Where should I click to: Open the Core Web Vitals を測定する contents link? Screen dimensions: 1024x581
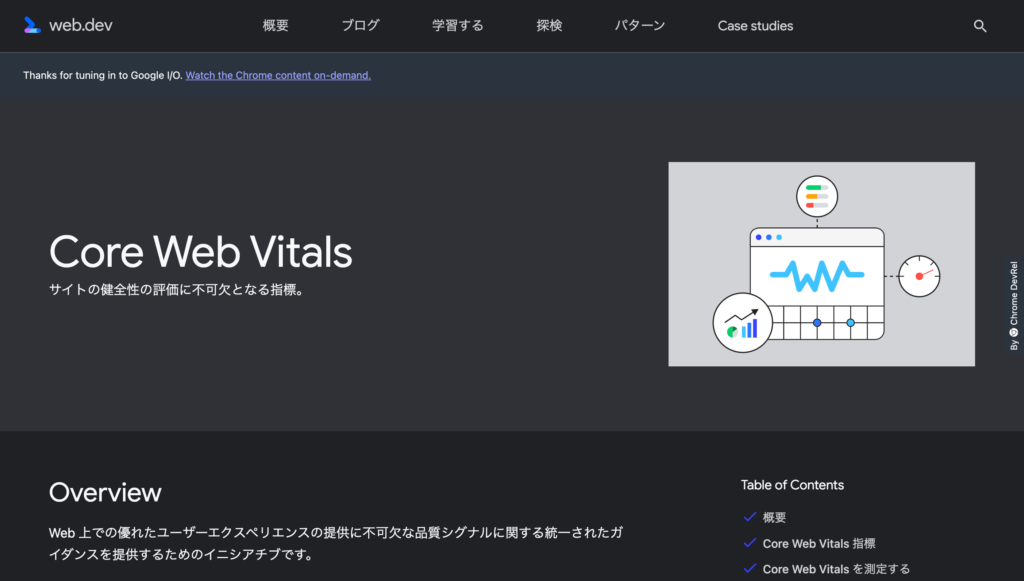tap(836, 569)
